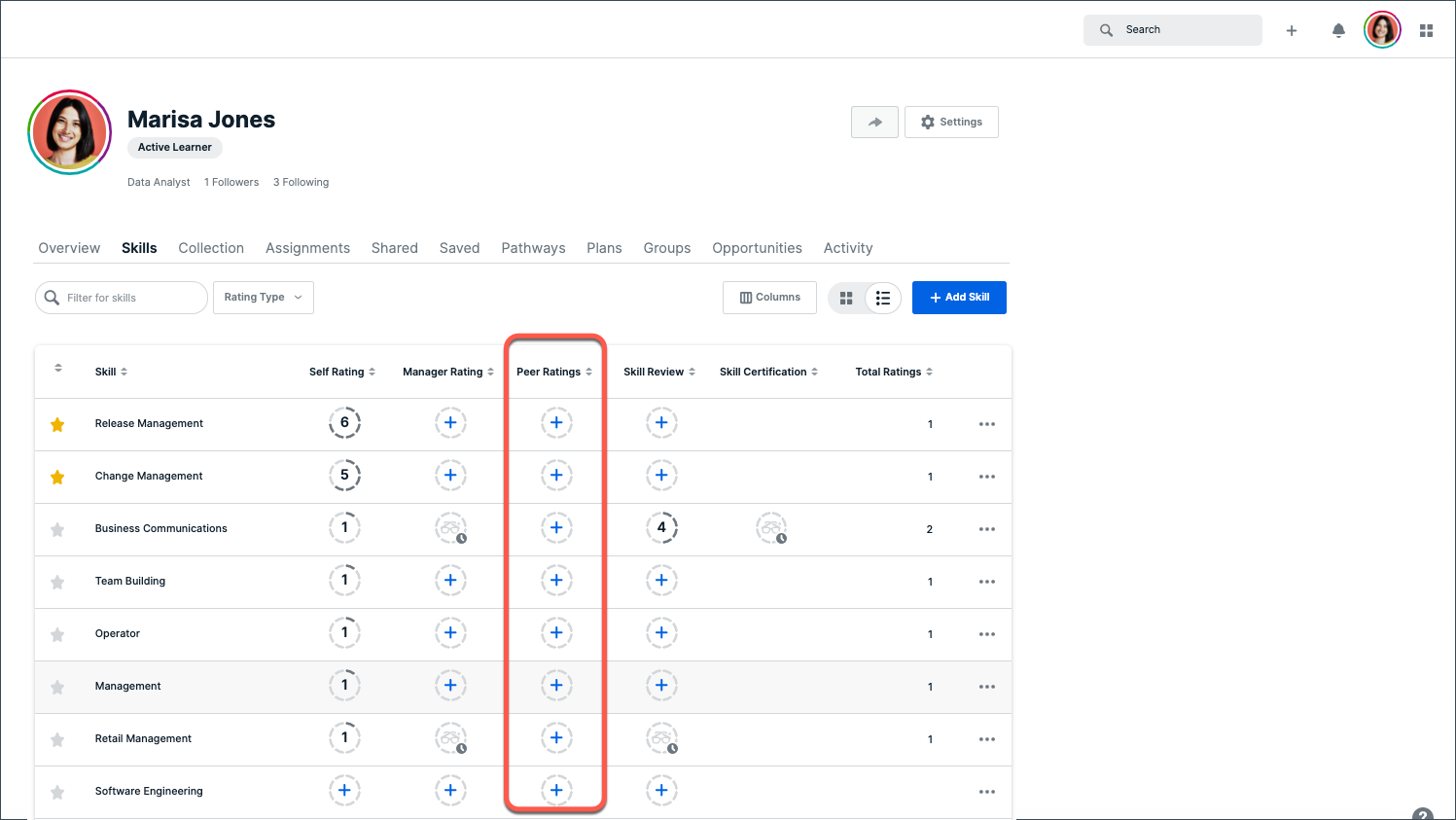Image resolution: width=1456 pixels, height=820 pixels.
Task: Open the profile Settings button
Action: coord(951,122)
